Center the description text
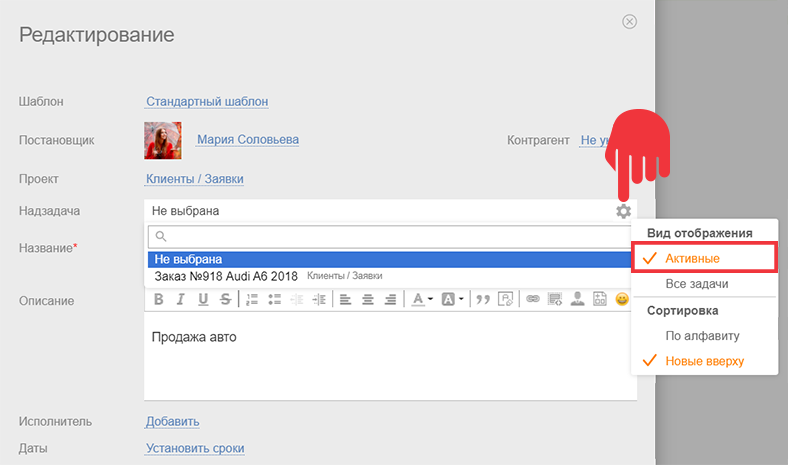 (368, 300)
